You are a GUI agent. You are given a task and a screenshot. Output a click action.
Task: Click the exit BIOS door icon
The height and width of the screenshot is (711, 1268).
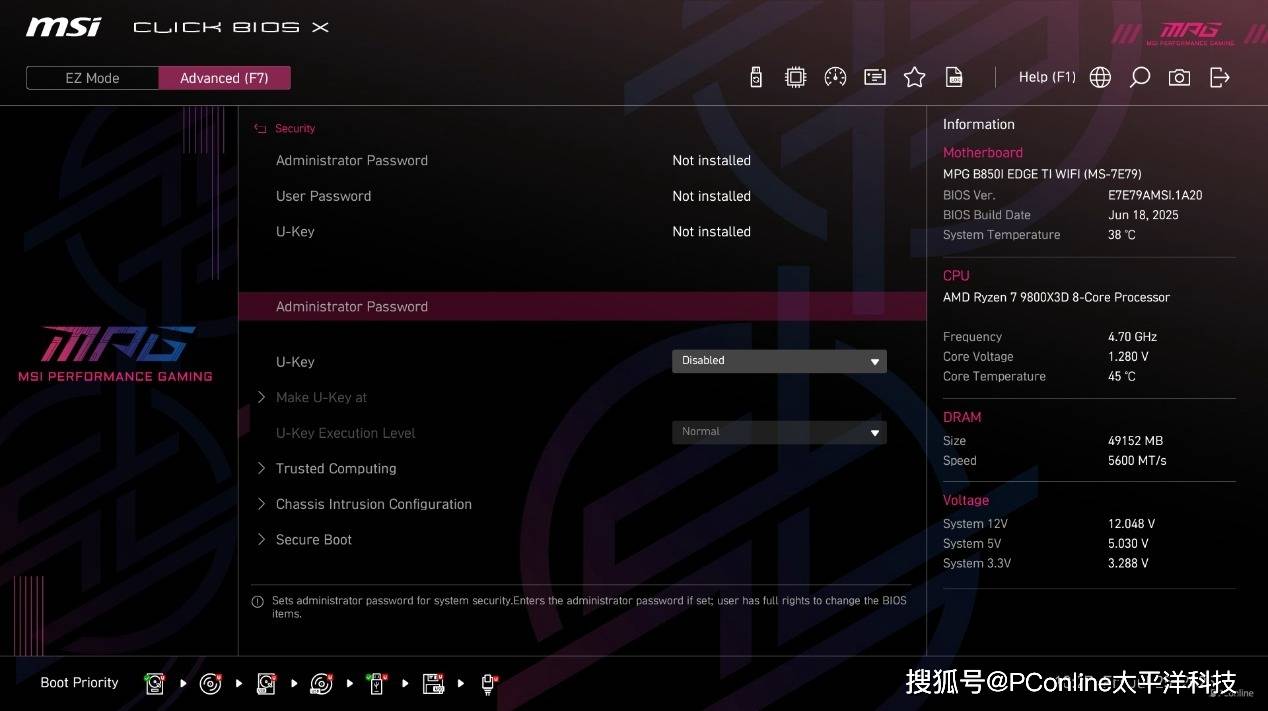tap(1219, 77)
